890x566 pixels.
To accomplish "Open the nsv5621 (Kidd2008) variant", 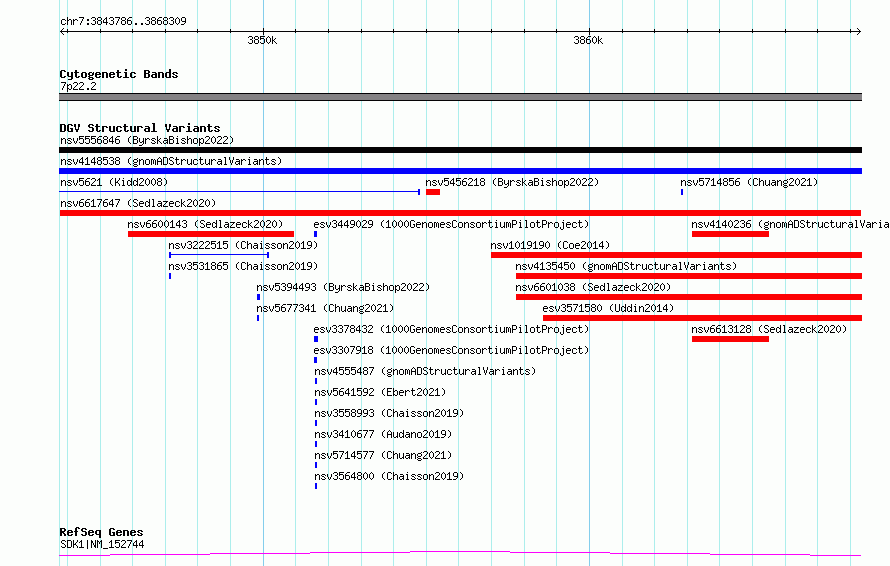I will 114,182.
